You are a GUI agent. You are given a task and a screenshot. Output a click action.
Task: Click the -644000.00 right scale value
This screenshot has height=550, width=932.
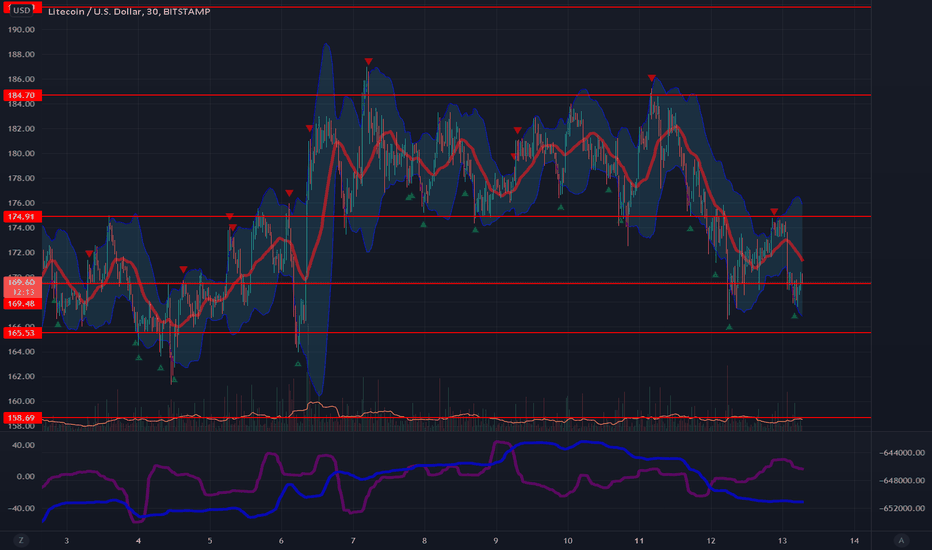tap(902, 452)
